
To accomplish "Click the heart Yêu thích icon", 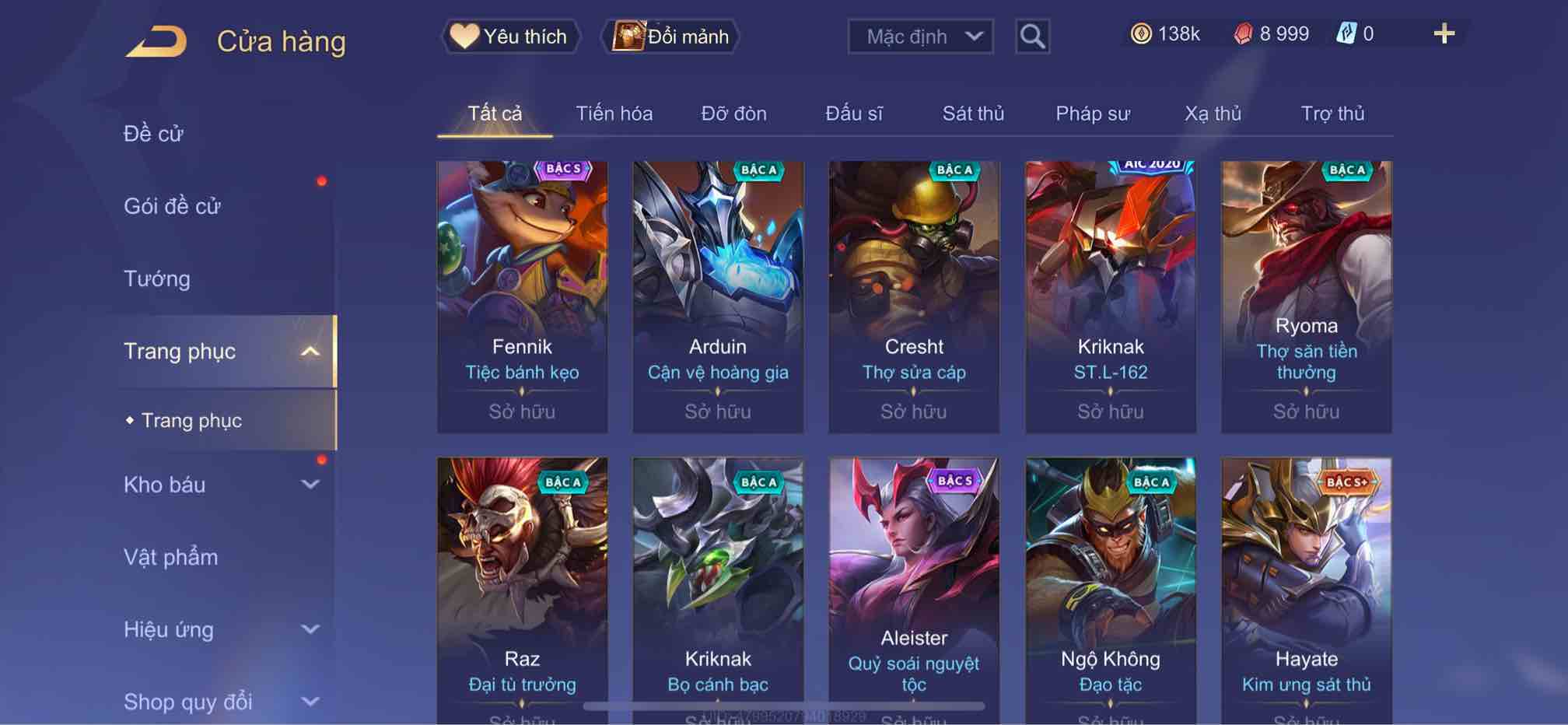I will pos(464,36).
